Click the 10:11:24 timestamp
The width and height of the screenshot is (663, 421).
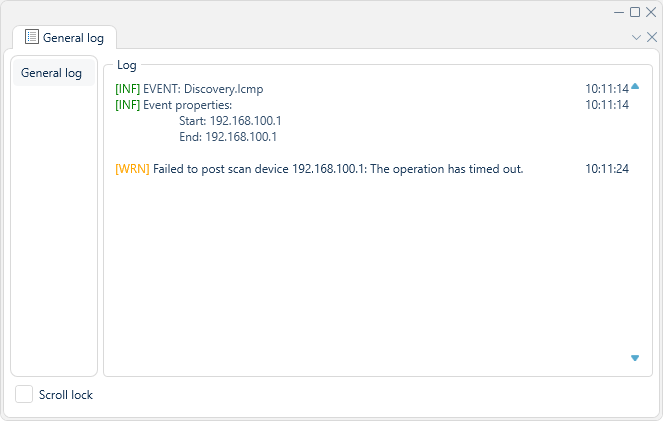(x=607, y=169)
